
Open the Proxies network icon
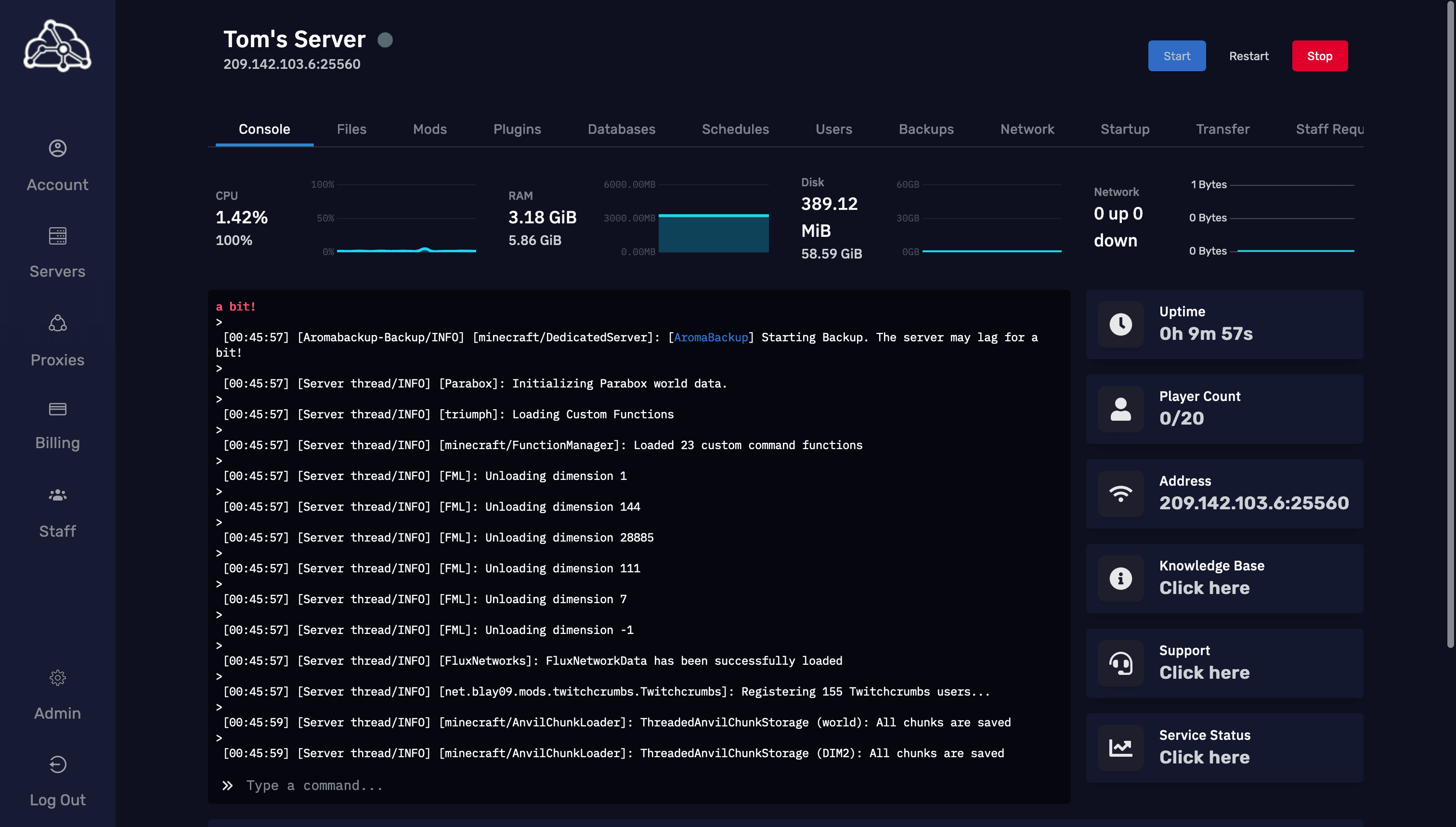point(57,323)
